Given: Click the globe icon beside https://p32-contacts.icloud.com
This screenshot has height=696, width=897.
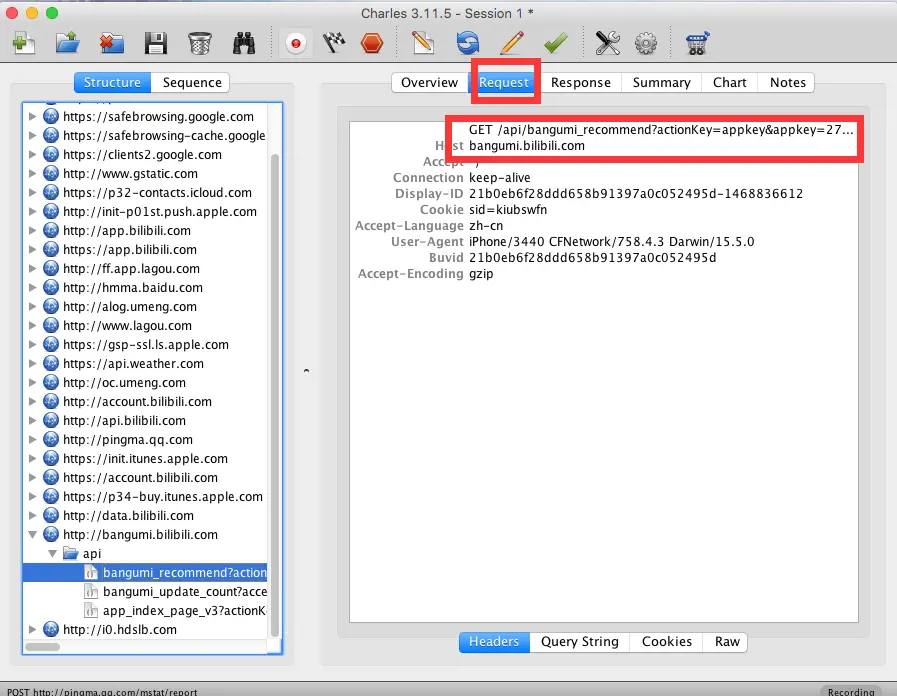Looking at the screenshot, I should pyautogui.click(x=51, y=192).
